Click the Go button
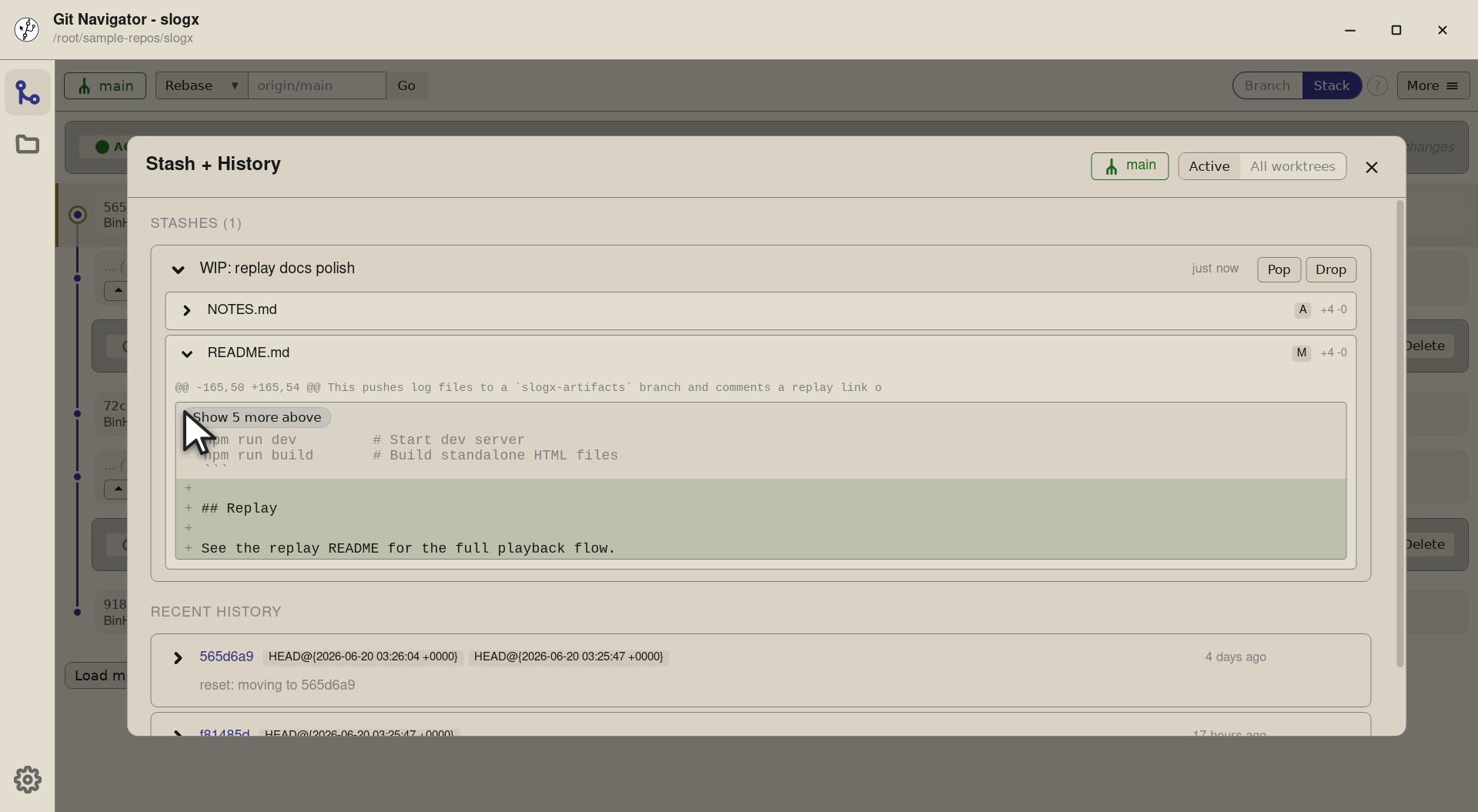1478x812 pixels. point(406,85)
